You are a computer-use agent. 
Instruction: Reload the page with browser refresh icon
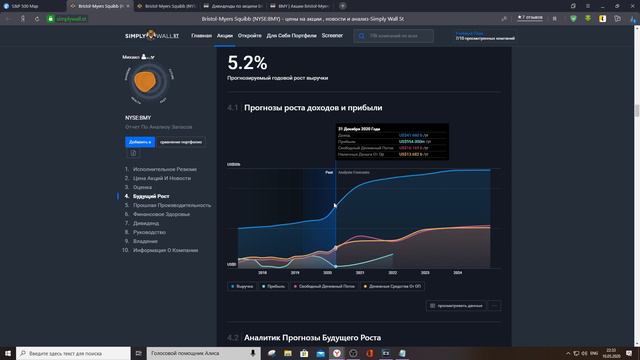[x=37, y=19]
